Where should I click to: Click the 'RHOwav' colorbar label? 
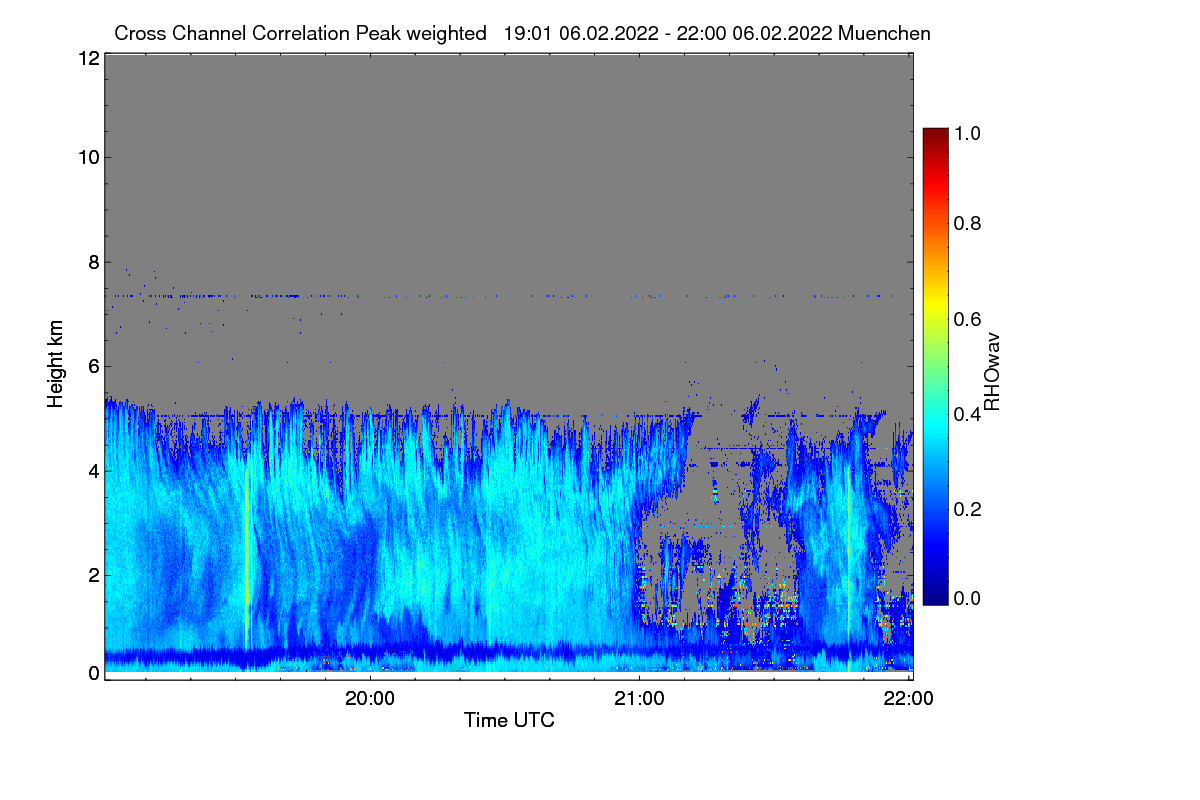coord(993,372)
